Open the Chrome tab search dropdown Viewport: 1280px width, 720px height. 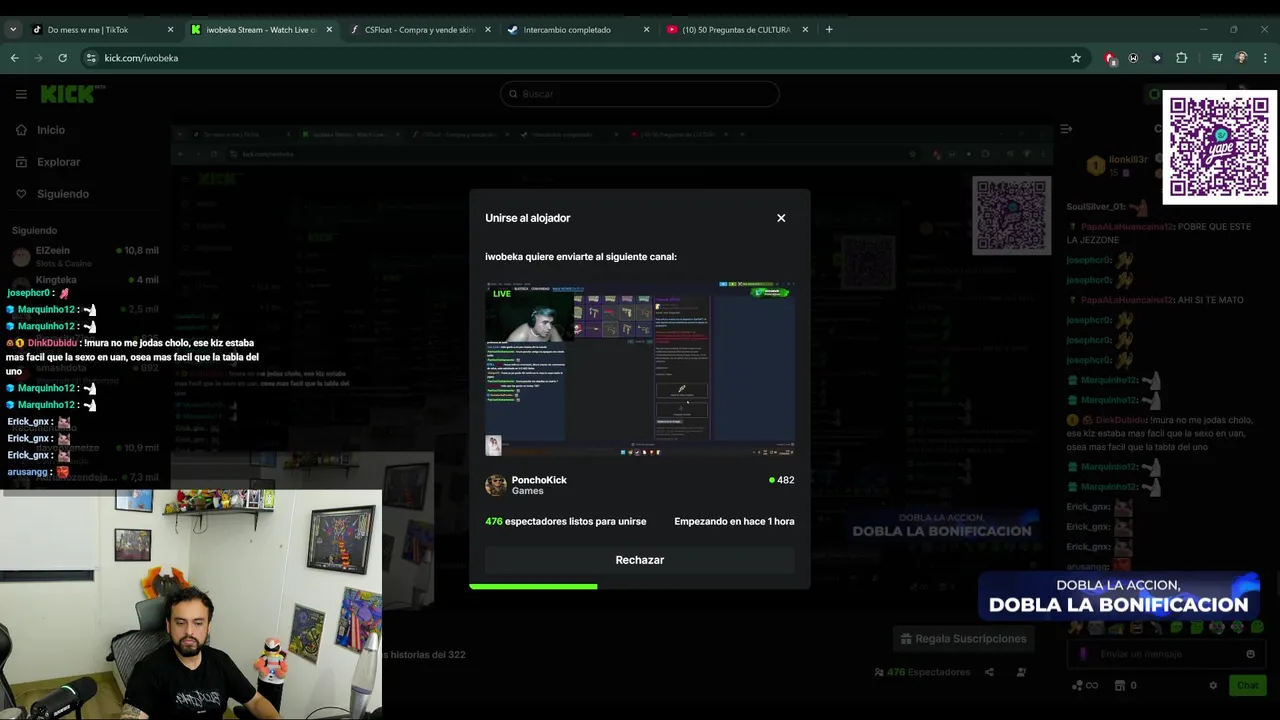point(13,30)
